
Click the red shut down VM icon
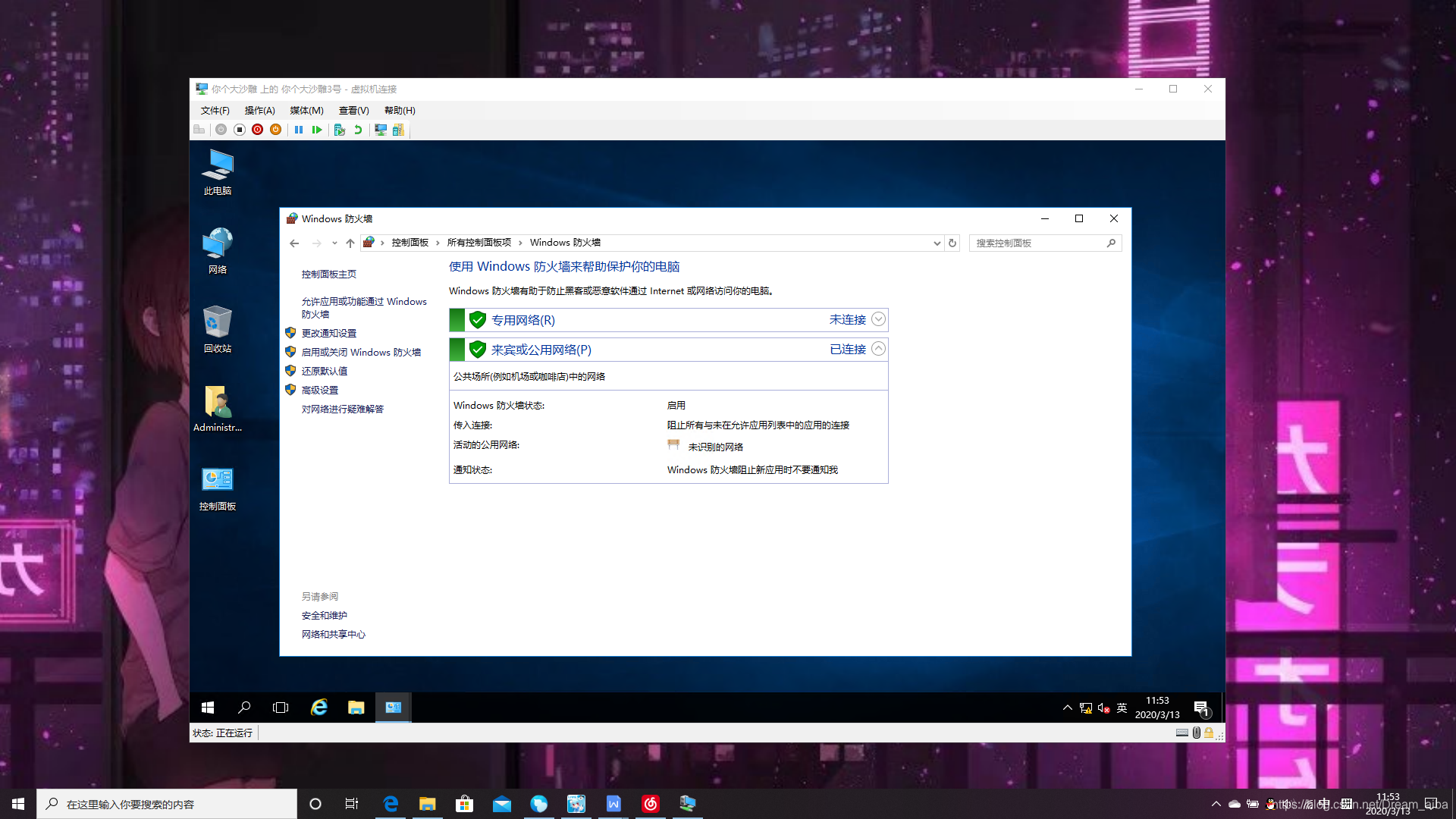[258, 130]
